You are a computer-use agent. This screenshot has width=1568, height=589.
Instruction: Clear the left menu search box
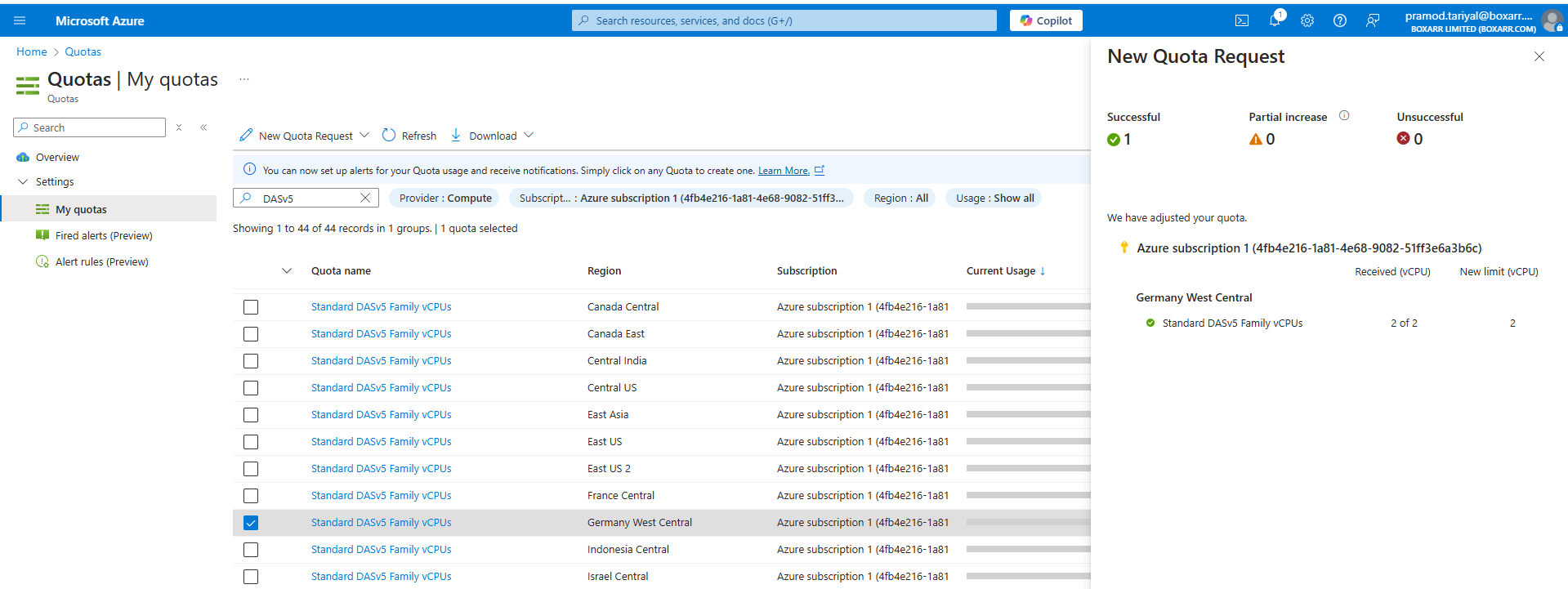(179, 127)
